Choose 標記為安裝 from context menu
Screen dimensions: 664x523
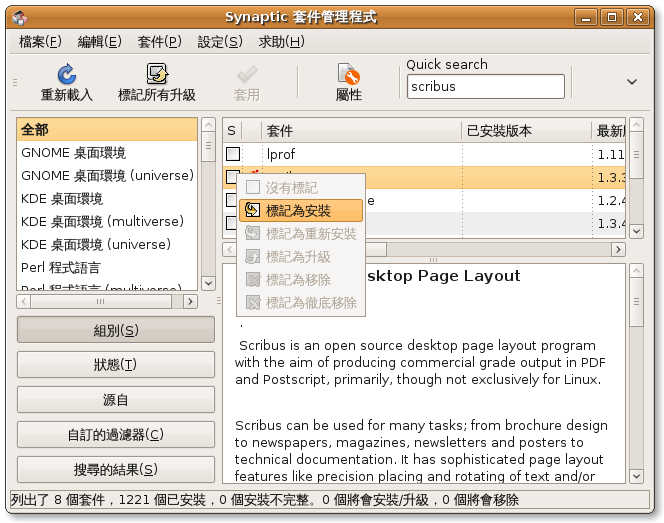301,210
